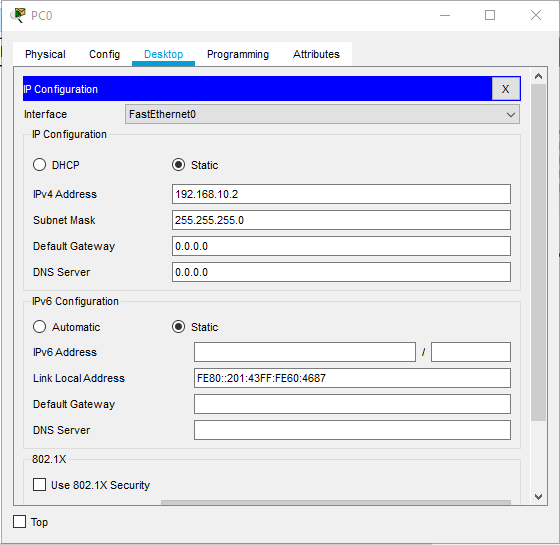560x545 pixels.
Task: Close the PC0 window
Action: [x=536, y=15]
